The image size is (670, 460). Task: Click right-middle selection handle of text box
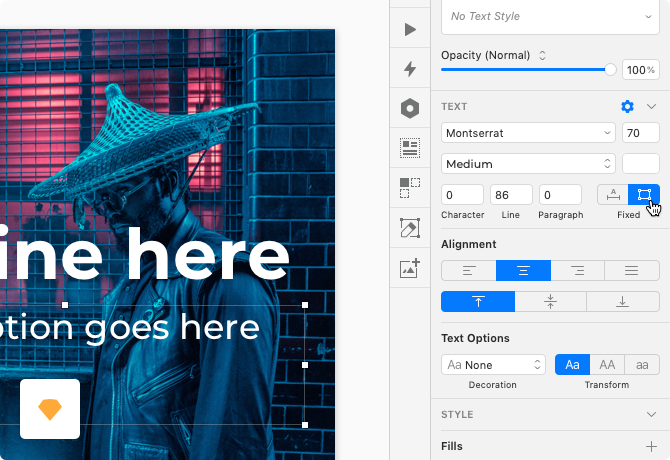(305, 365)
